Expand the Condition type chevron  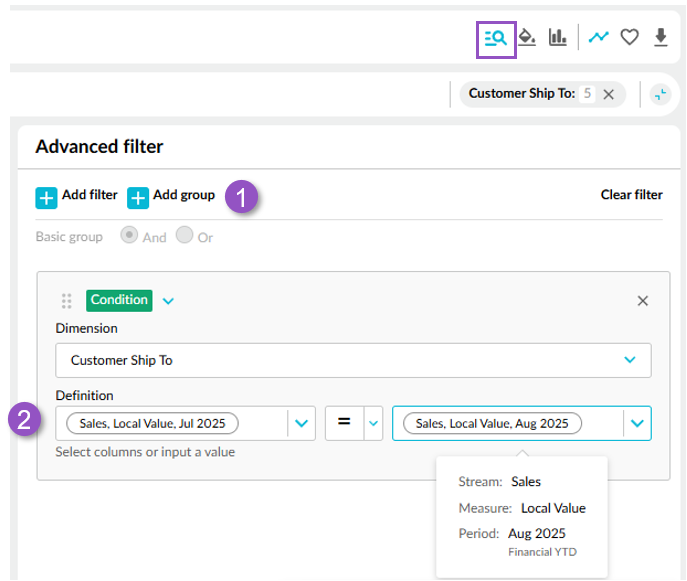[x=168, y=301]
